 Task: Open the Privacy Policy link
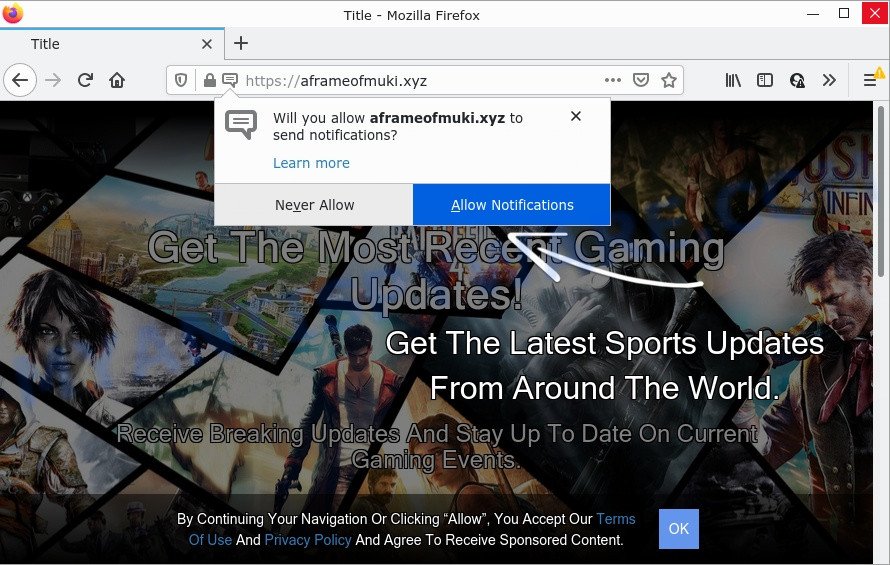[308, 540]
